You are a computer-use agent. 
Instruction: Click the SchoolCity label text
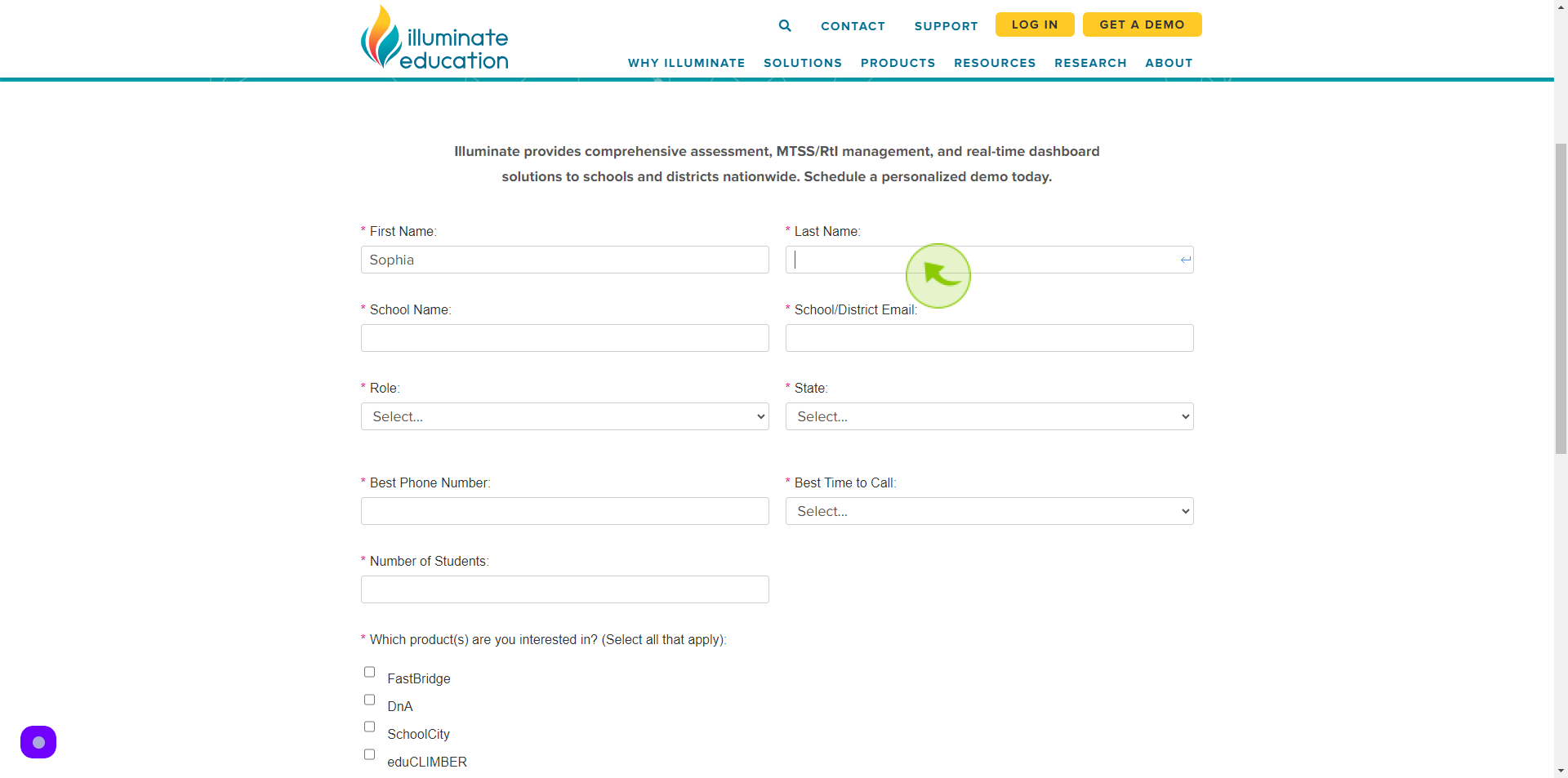click(418, 734)
